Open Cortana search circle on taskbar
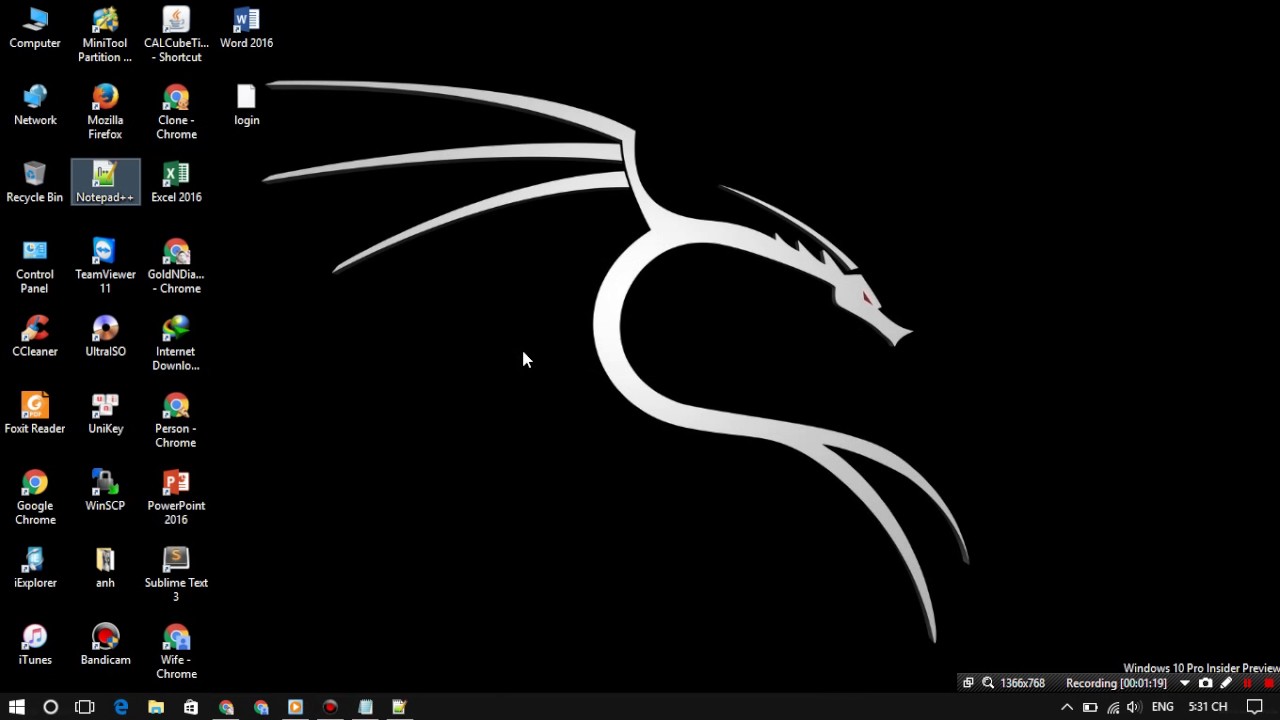1280x720 pixels. 50,707
